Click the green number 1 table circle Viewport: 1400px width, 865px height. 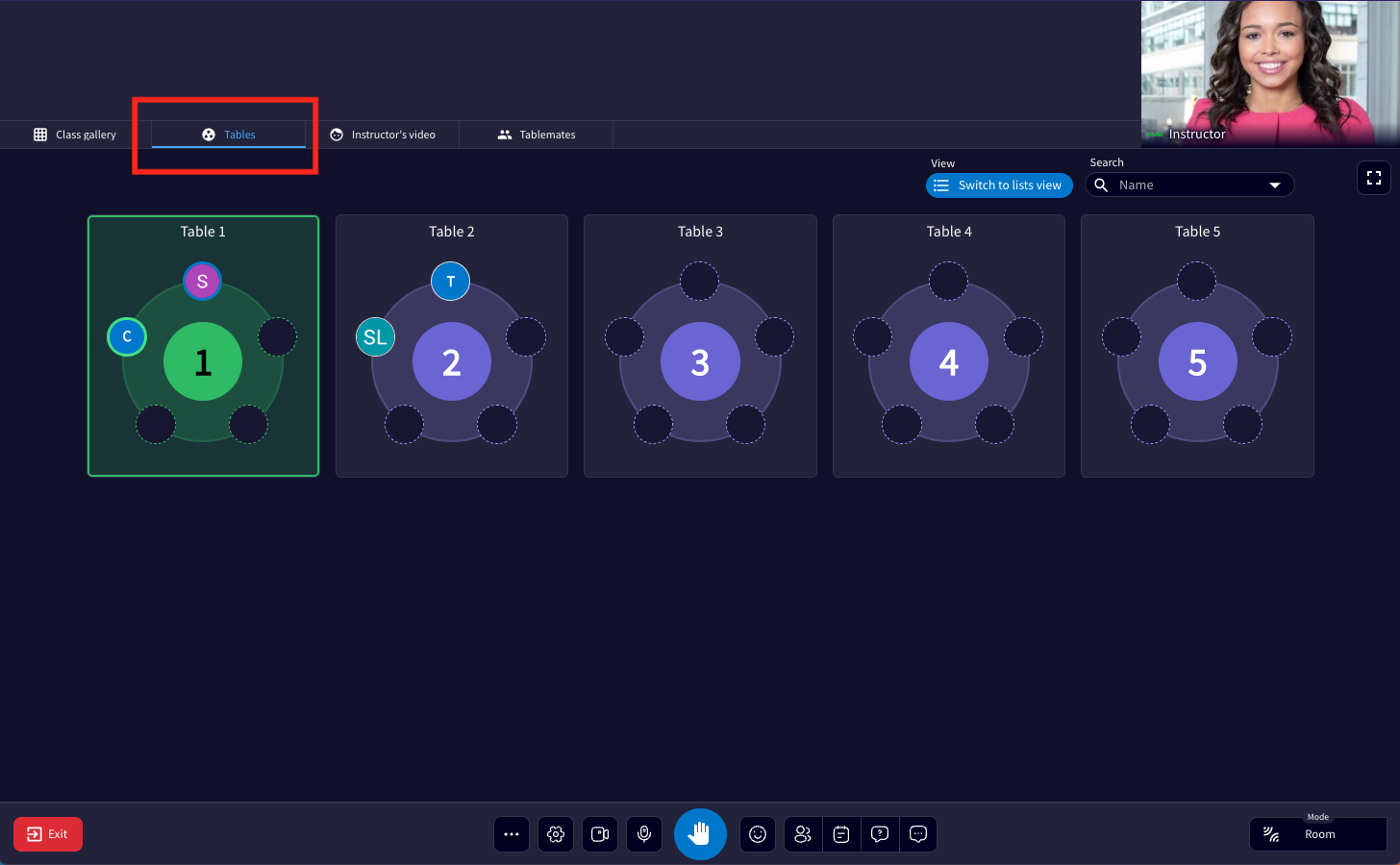(203, 361)
